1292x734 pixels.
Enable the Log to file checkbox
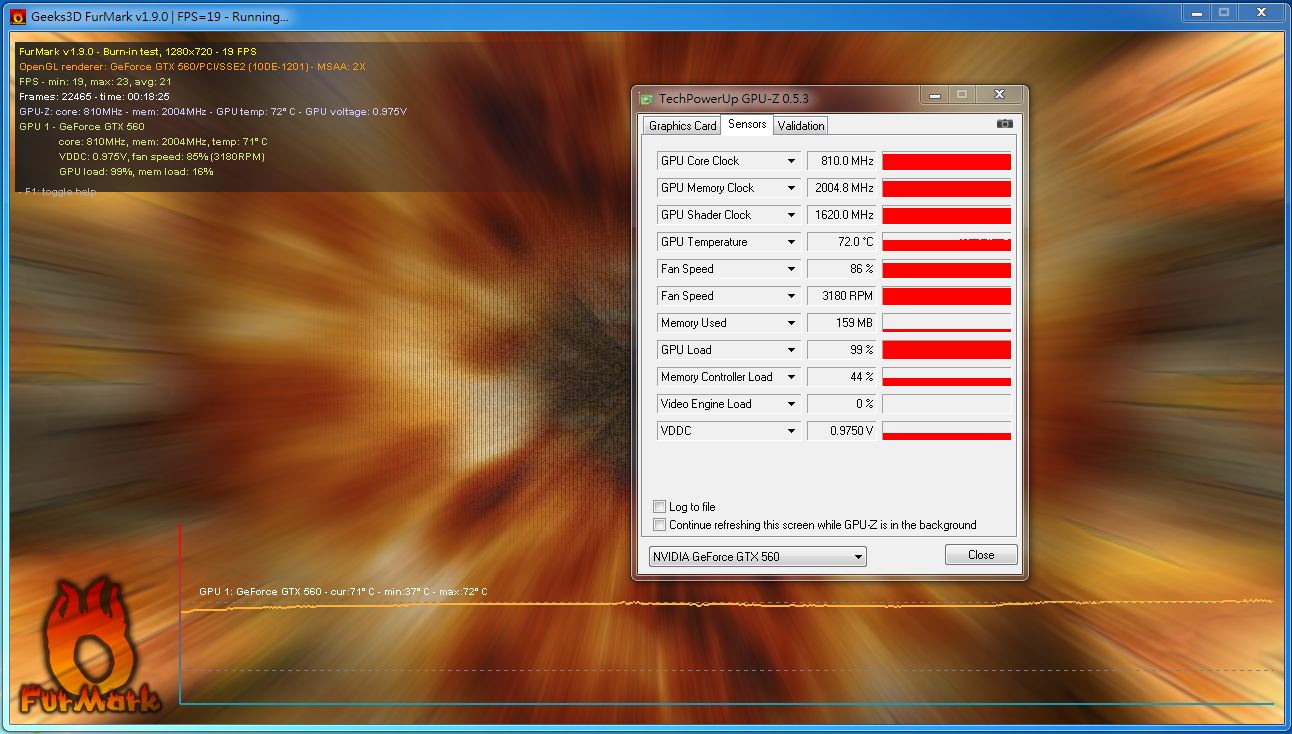pos(659,507)
